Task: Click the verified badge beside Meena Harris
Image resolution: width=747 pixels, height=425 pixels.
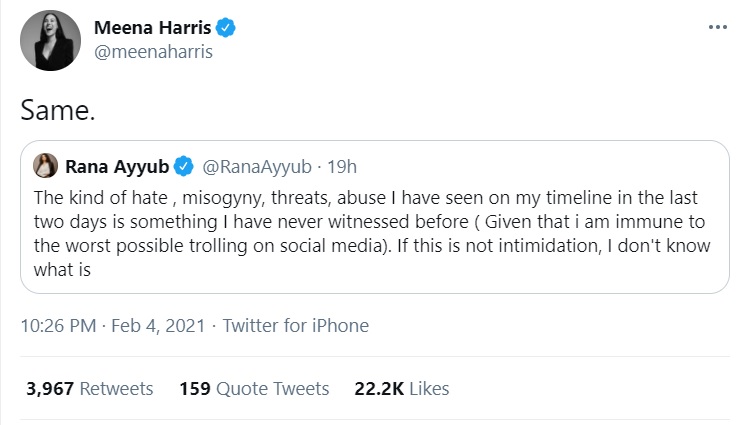Action: click(226, 29)
